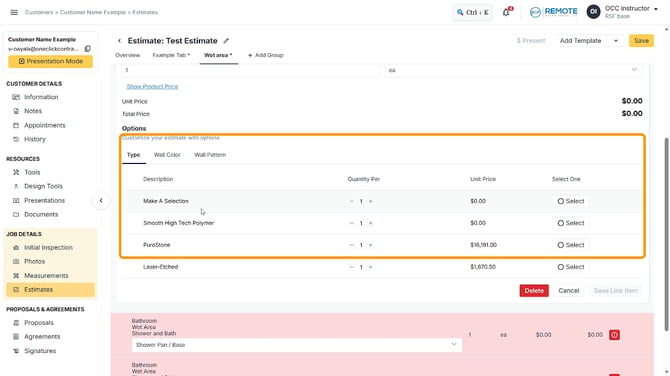Click Save Line Item button
The width and height of the screenshot is (670, 376).
point(615,291)
